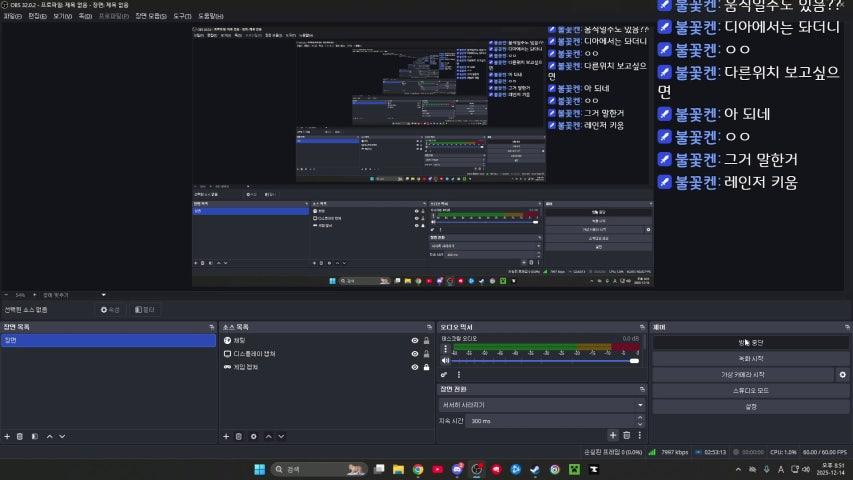Hide the 채팅 source with its eye icon
Image resolution: width=853 pixels, height=480 pixels.
coord(414,341)
